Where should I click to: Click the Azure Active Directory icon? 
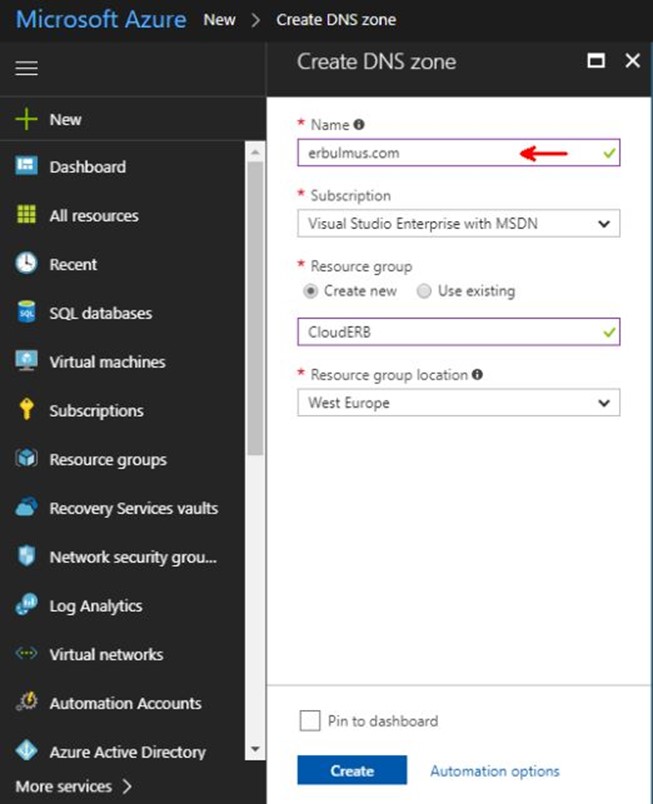(26, 751)
